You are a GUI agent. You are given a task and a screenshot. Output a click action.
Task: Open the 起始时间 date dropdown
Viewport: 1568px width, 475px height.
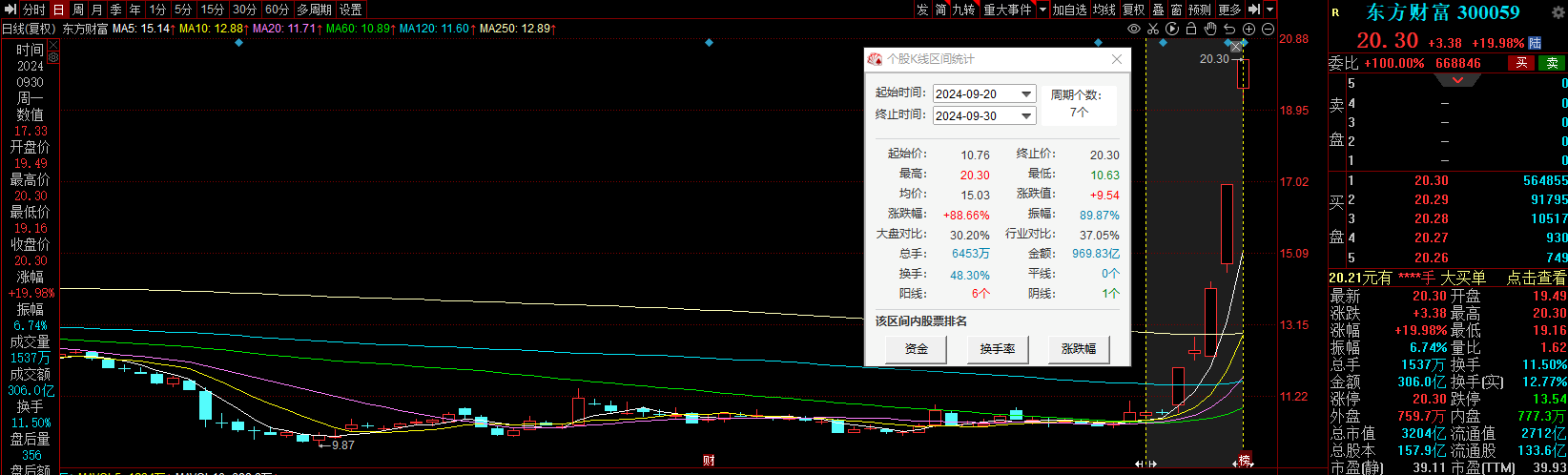(1026, 93)
